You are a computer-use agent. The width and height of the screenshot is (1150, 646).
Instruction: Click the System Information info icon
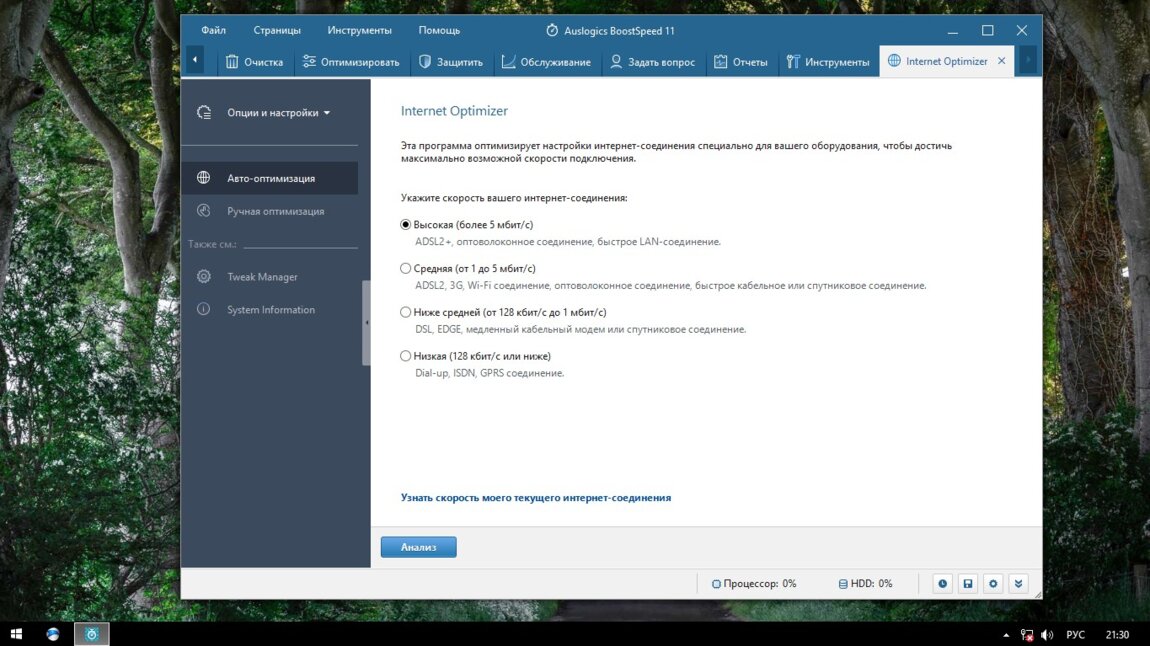[x=204, y=310]
